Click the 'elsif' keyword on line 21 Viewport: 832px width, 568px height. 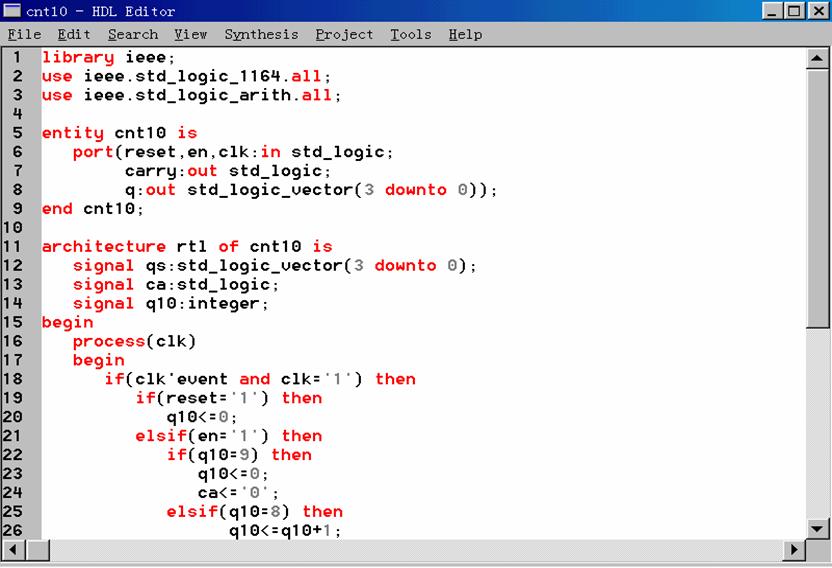tap(161, 436)
